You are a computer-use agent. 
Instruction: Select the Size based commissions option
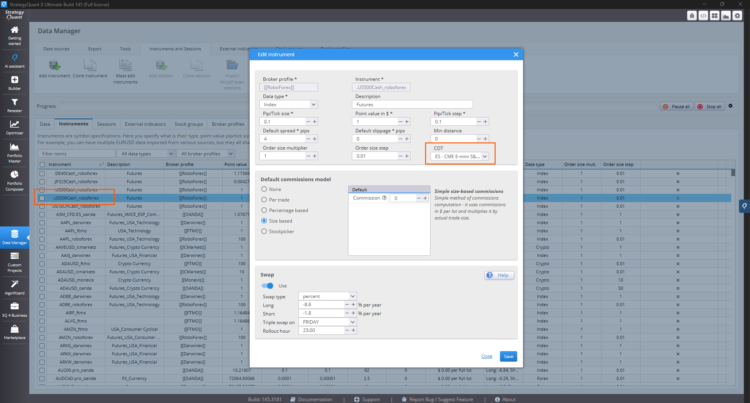(x=264, y=221)
